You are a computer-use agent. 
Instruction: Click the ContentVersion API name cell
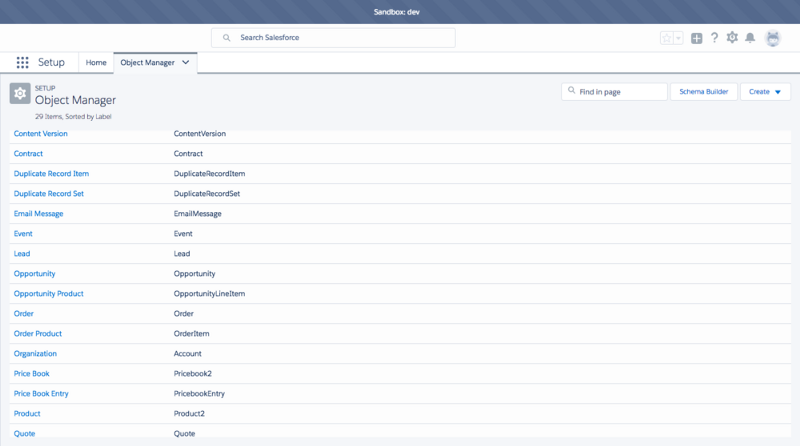coord(199,134)
